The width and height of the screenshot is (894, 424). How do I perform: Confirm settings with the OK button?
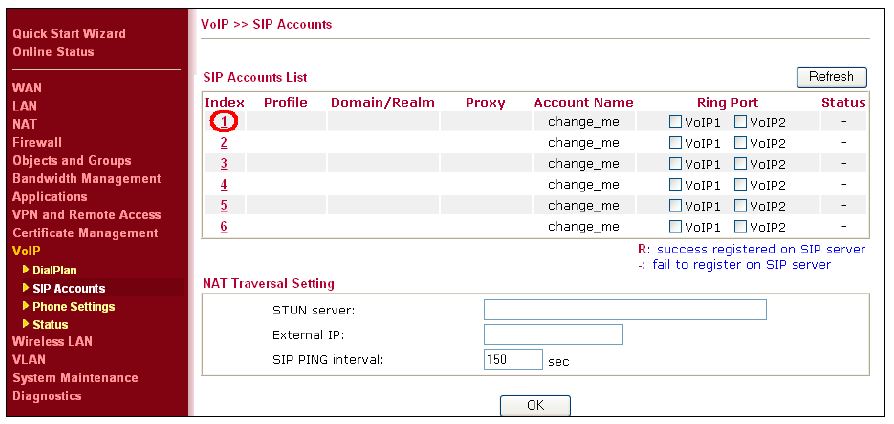coord(535,405)
